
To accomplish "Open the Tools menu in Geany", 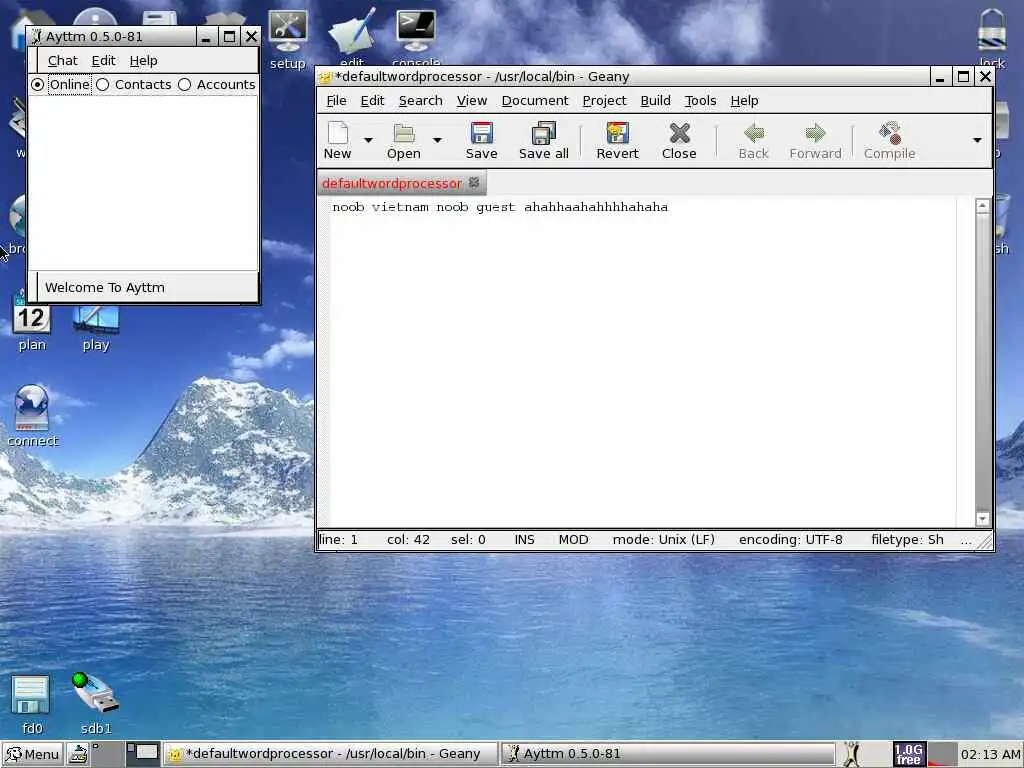I will click(700, 101).
